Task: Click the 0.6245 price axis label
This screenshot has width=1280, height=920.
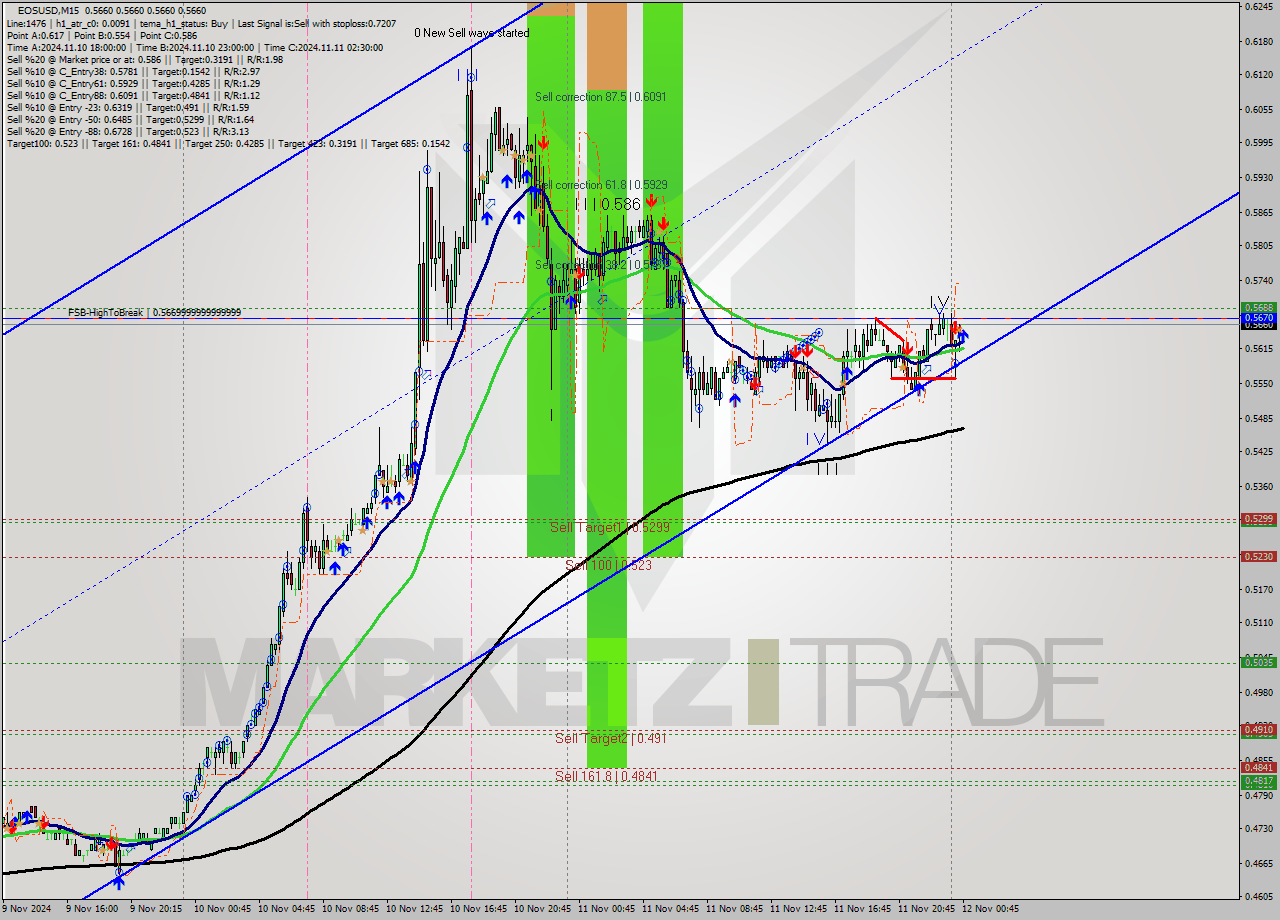Action: [1258, 6]
